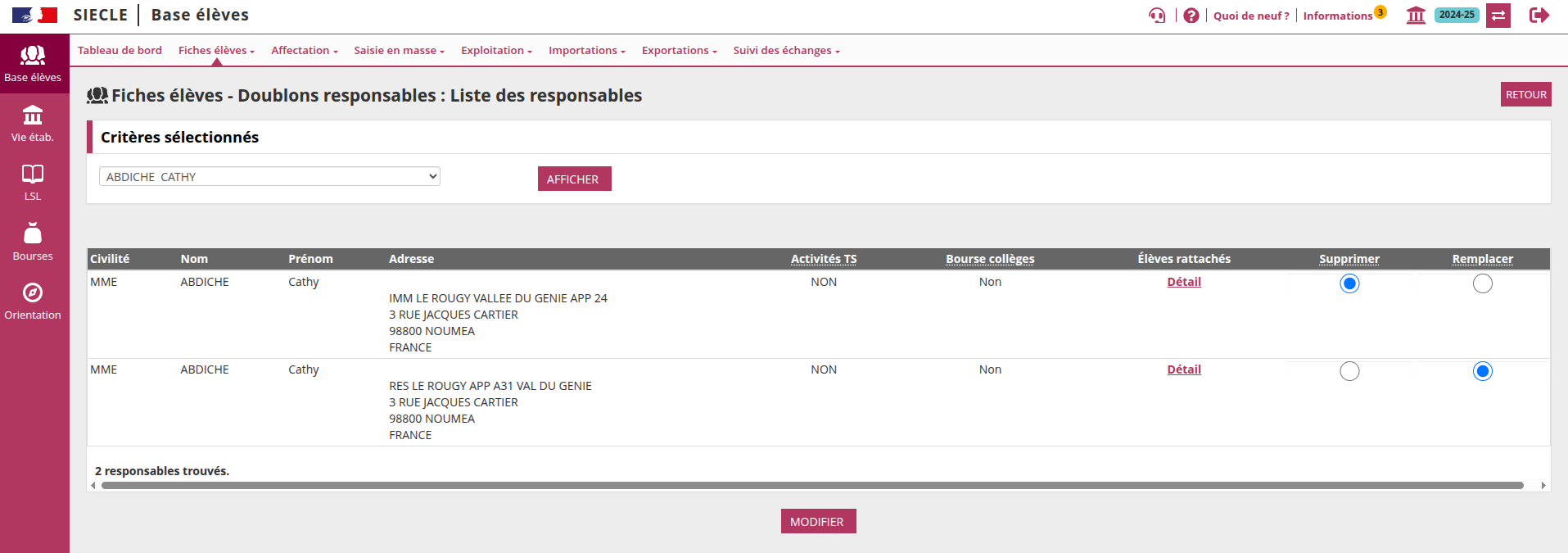1568x553 pixels.
Task: Click the headset assistance icon
Action: coord(1156,16)
